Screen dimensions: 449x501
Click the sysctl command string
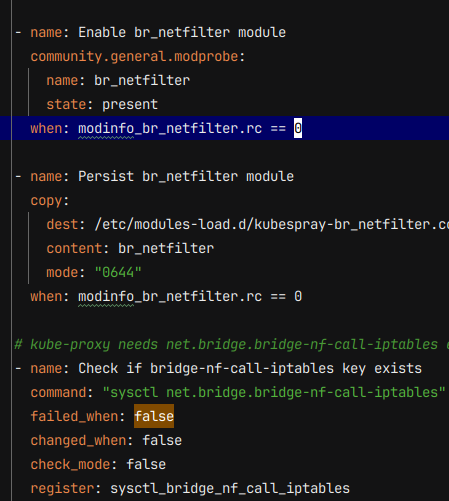tap(274, 392)
